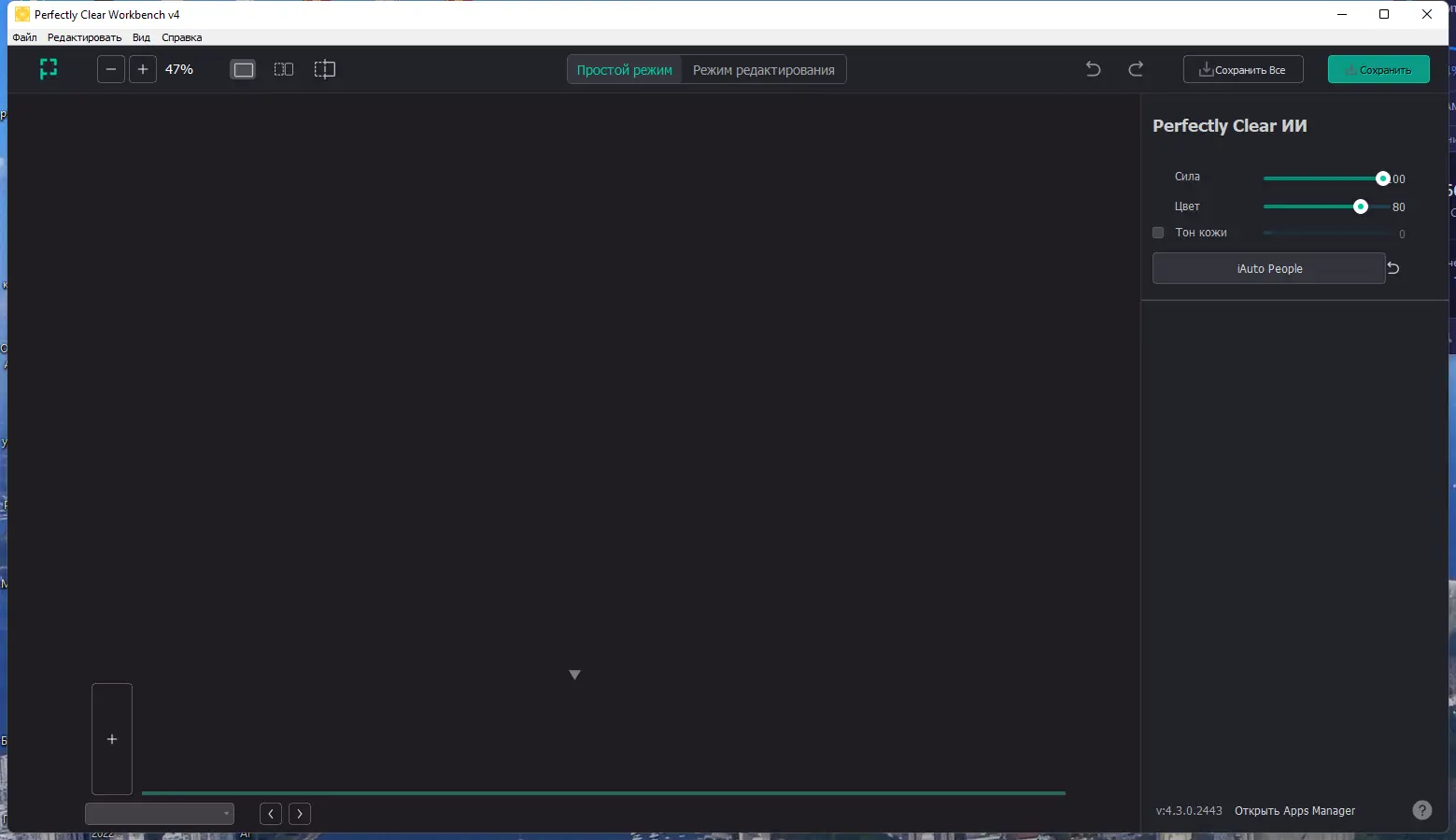Screen dimensions: 1456x840
Task: Adjust the Цвет slider handle
Action: 1361,206
